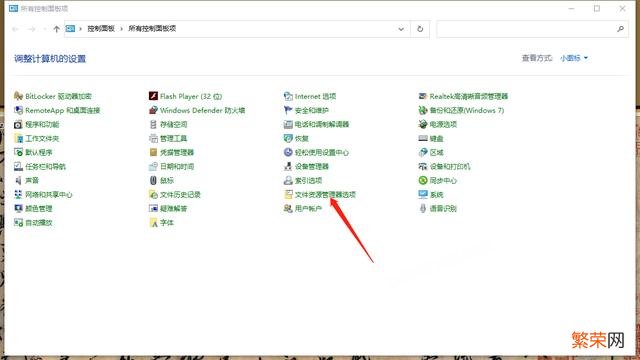Click the Back navigation arrow
Viewport: 640px width, 360px height.
click(15, 29)
